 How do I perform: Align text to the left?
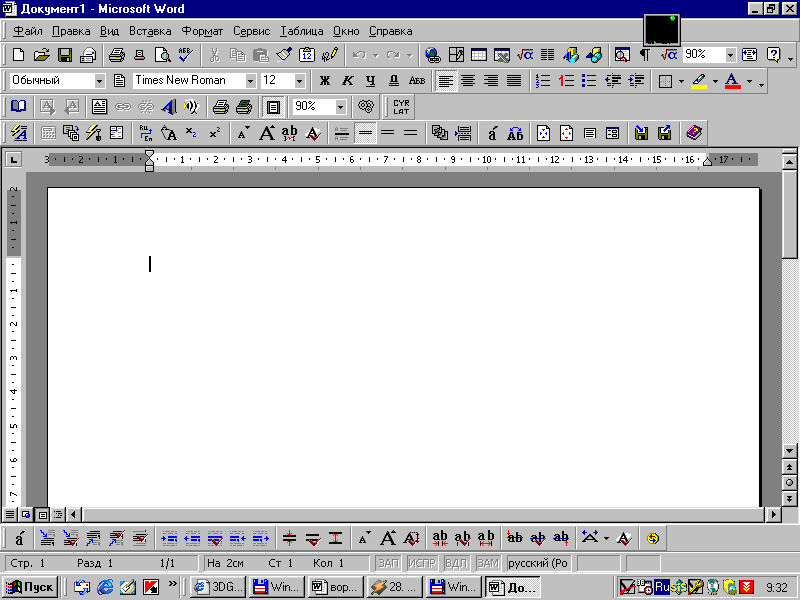[x=445, y=81]
